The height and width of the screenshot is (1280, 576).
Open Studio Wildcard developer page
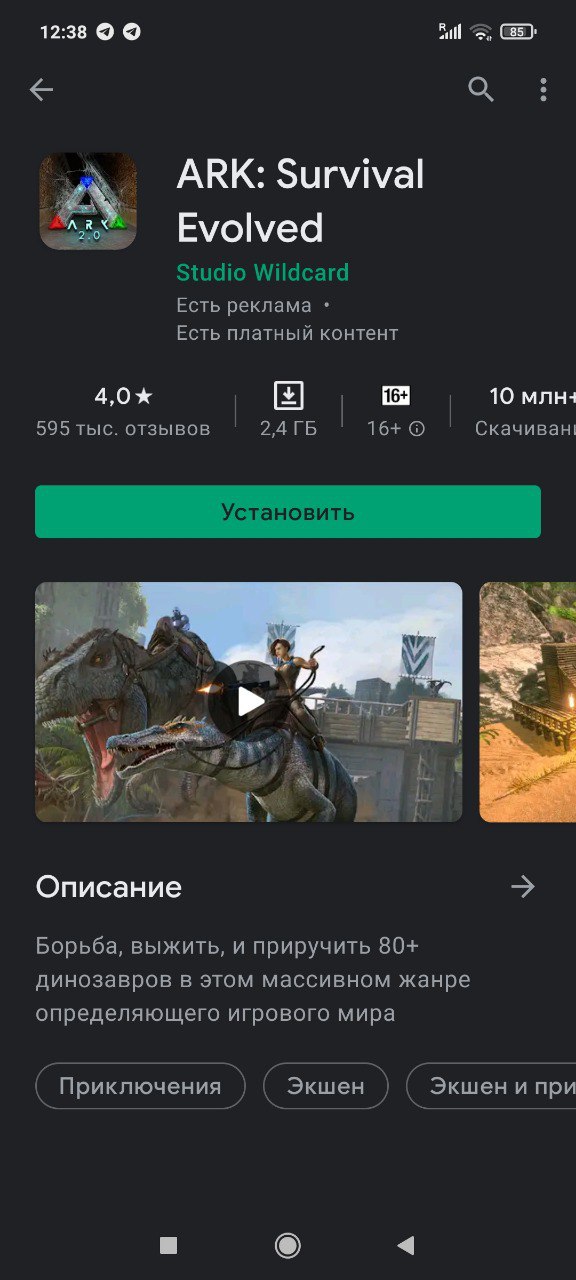point(263,272)
